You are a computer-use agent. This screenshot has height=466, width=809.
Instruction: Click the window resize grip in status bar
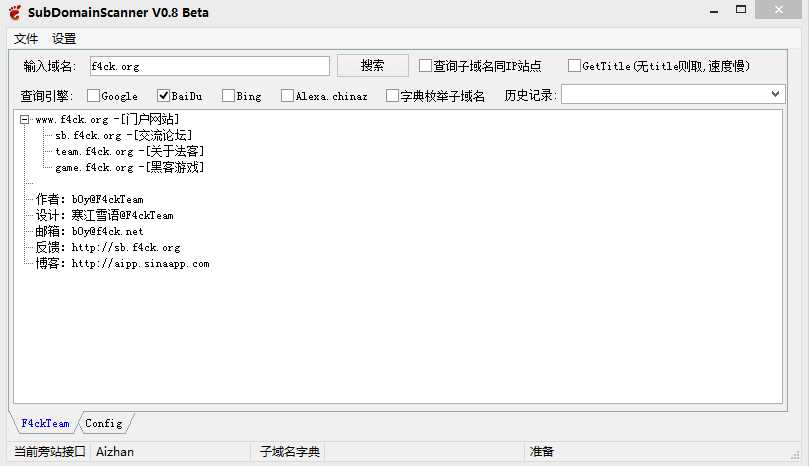coord(795,454)
